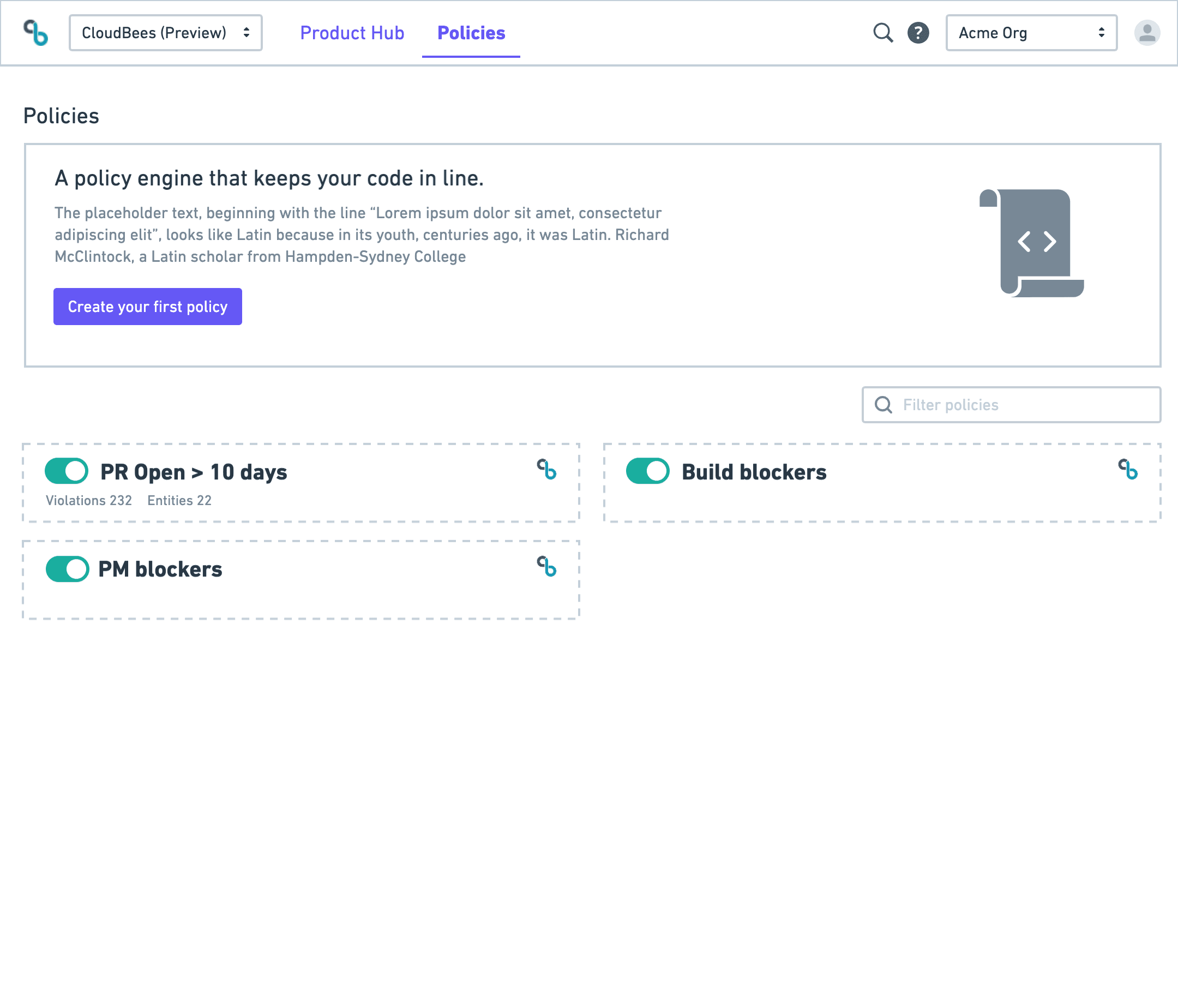Navigate to the Product Hub tab
Viewport: 1178px width, 1008px height.
[351, 33]
